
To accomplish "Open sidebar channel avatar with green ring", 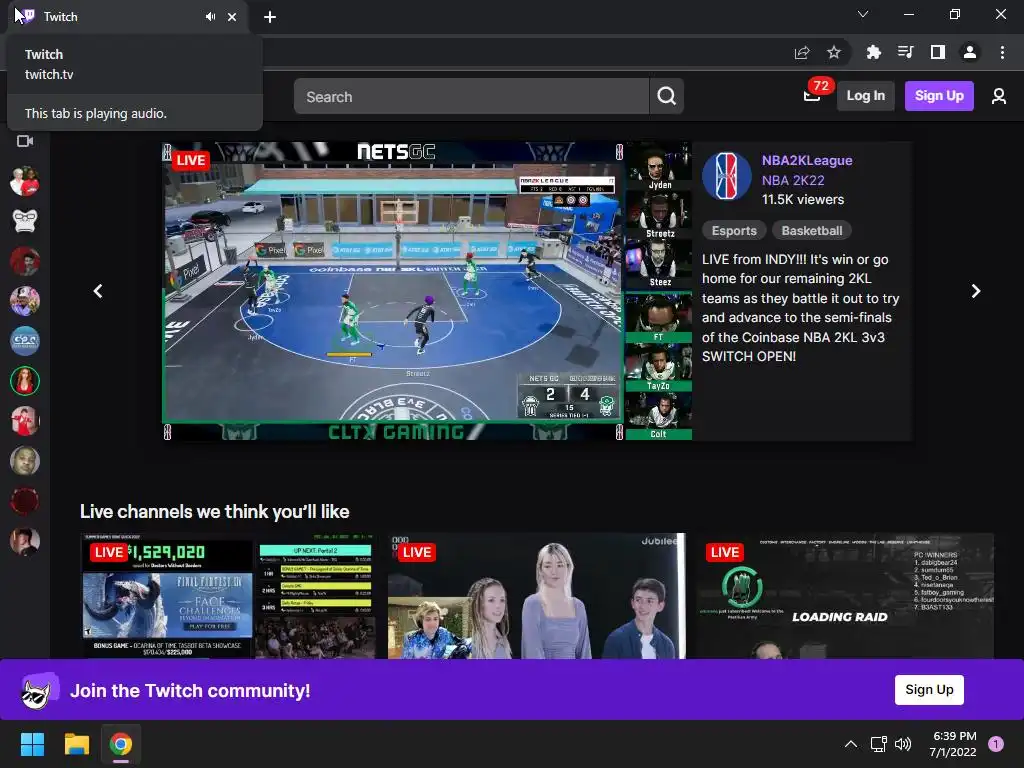I will coord(25,381).
